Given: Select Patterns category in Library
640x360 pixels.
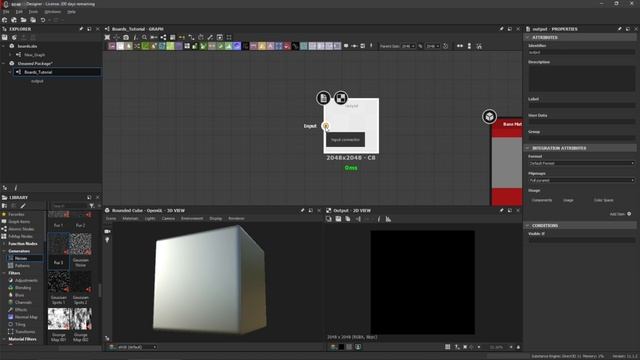Looking at the screenshot, I should 22,266.
